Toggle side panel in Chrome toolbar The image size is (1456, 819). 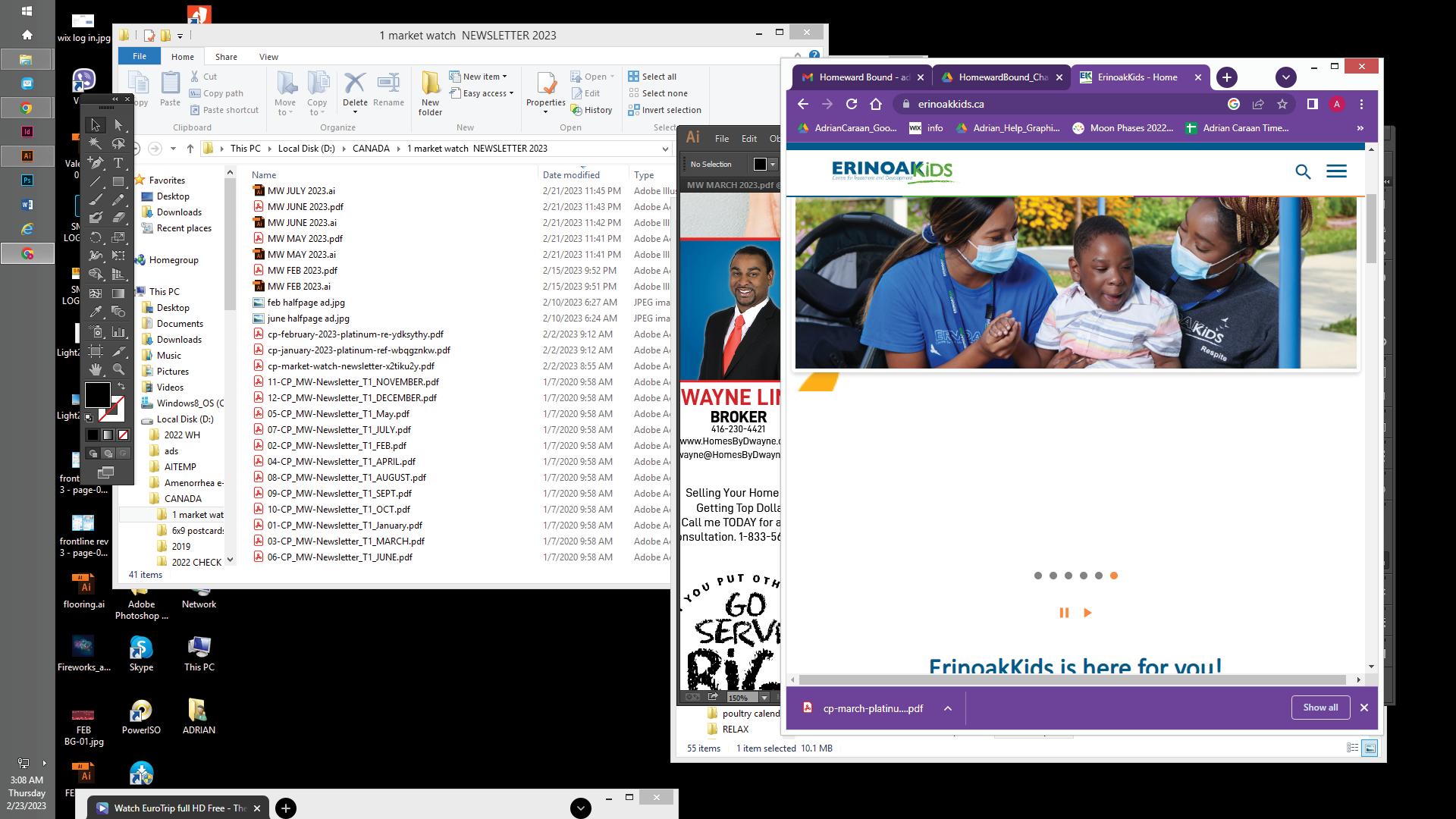pos(1312,104)
